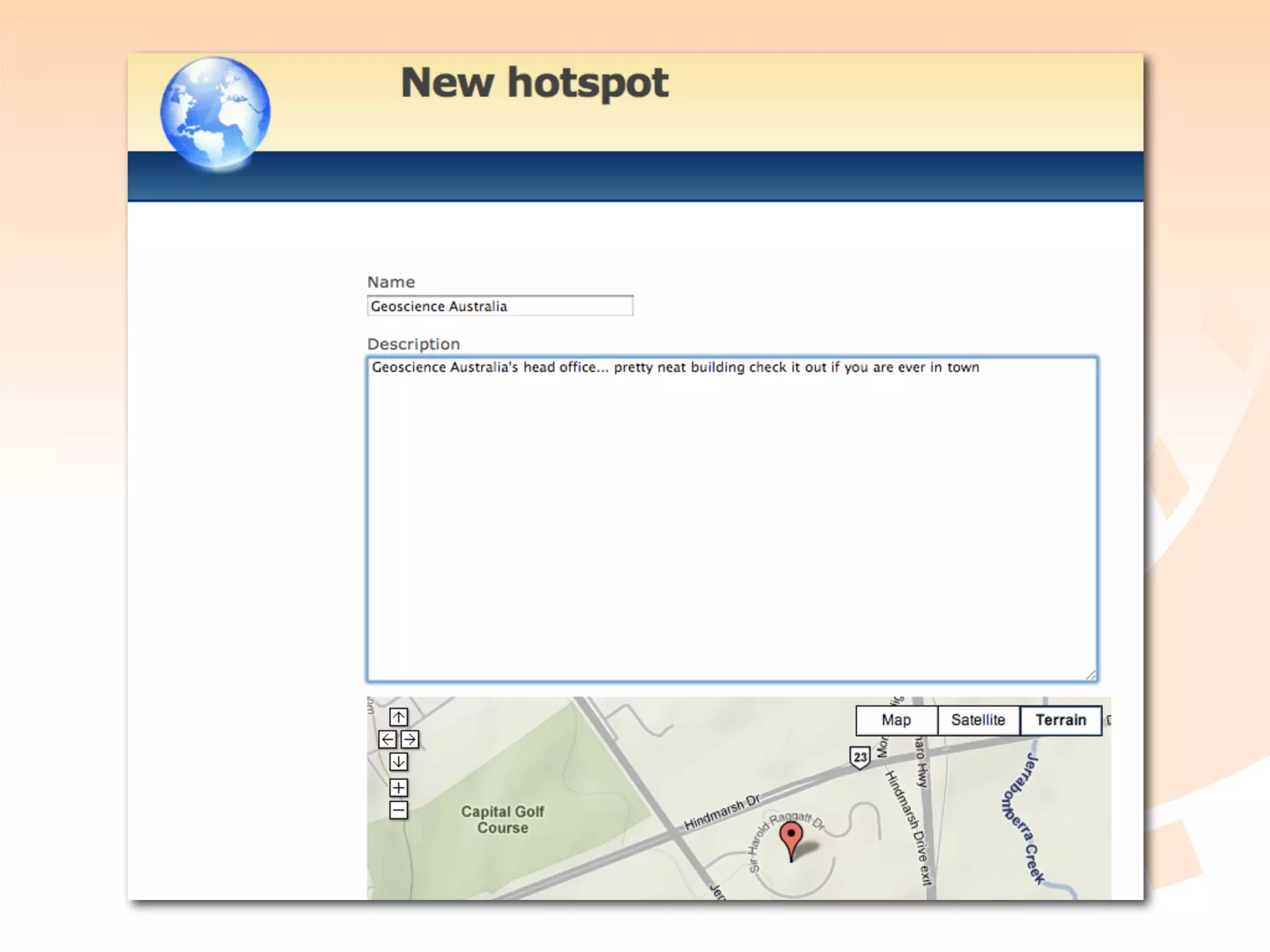The image size is (1270, 952).
Task: Select the Terrain map view
Action: [x=1060, y=720]
